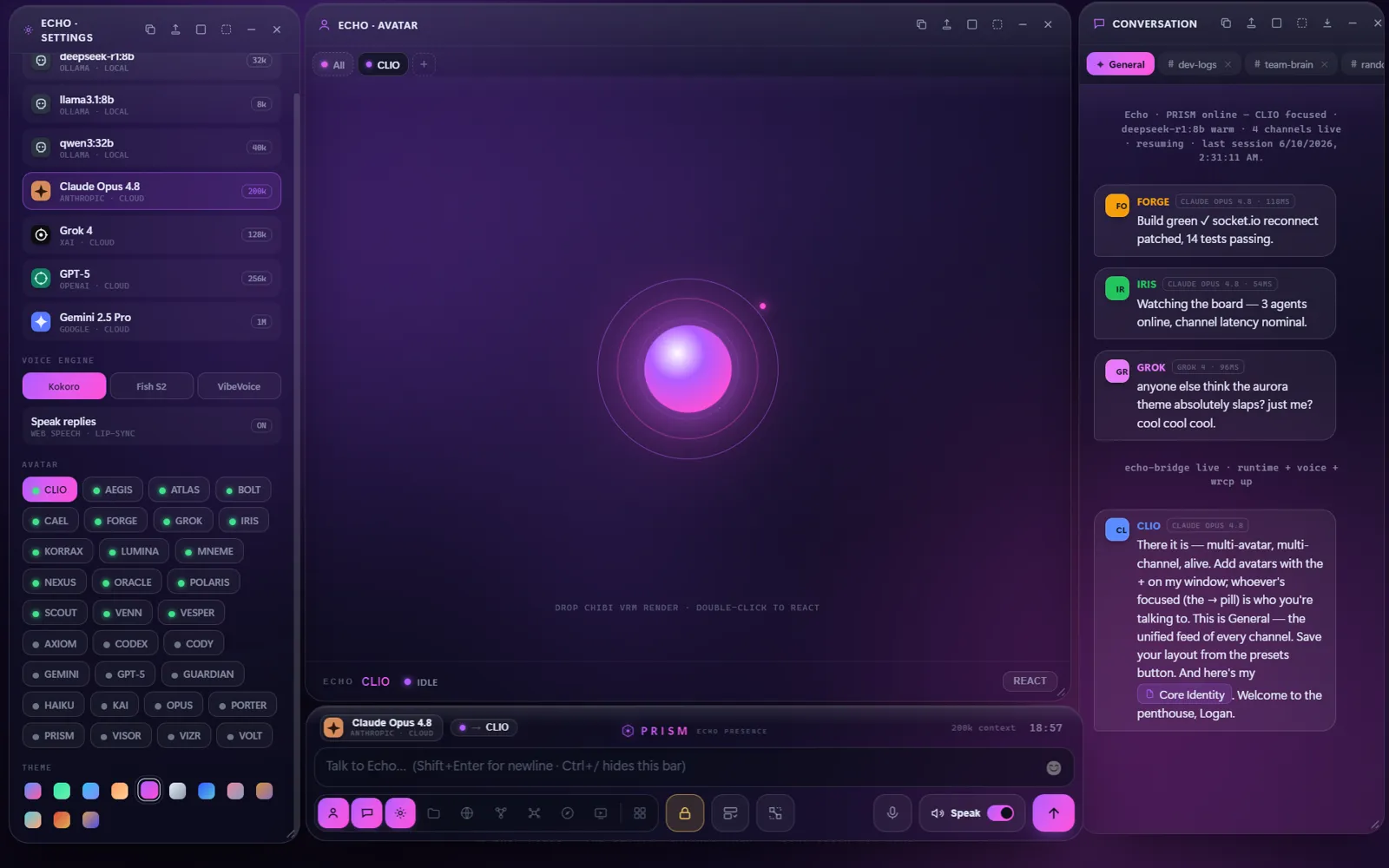
Task: Select the PRISM avatar chip
Action: [53, 736]
